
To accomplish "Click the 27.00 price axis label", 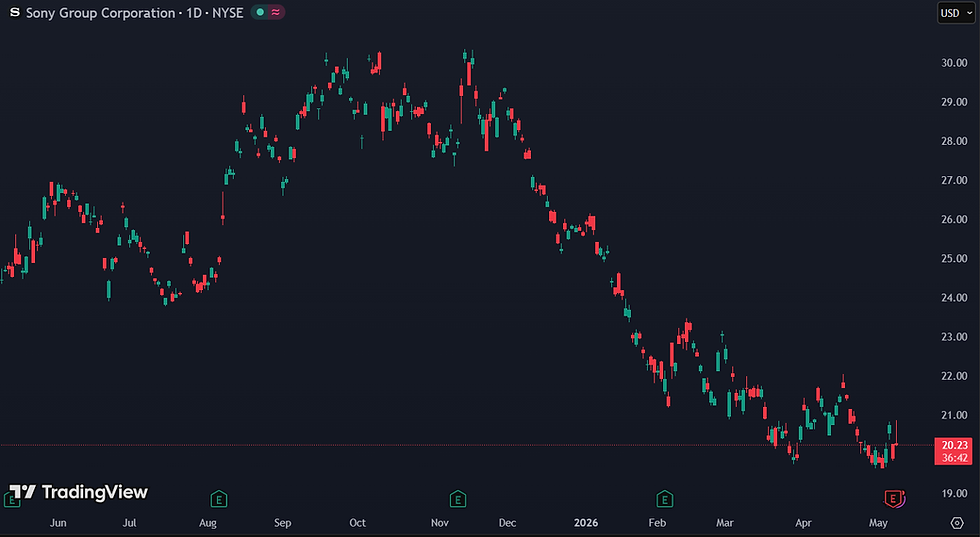I will tap(954, 180).
